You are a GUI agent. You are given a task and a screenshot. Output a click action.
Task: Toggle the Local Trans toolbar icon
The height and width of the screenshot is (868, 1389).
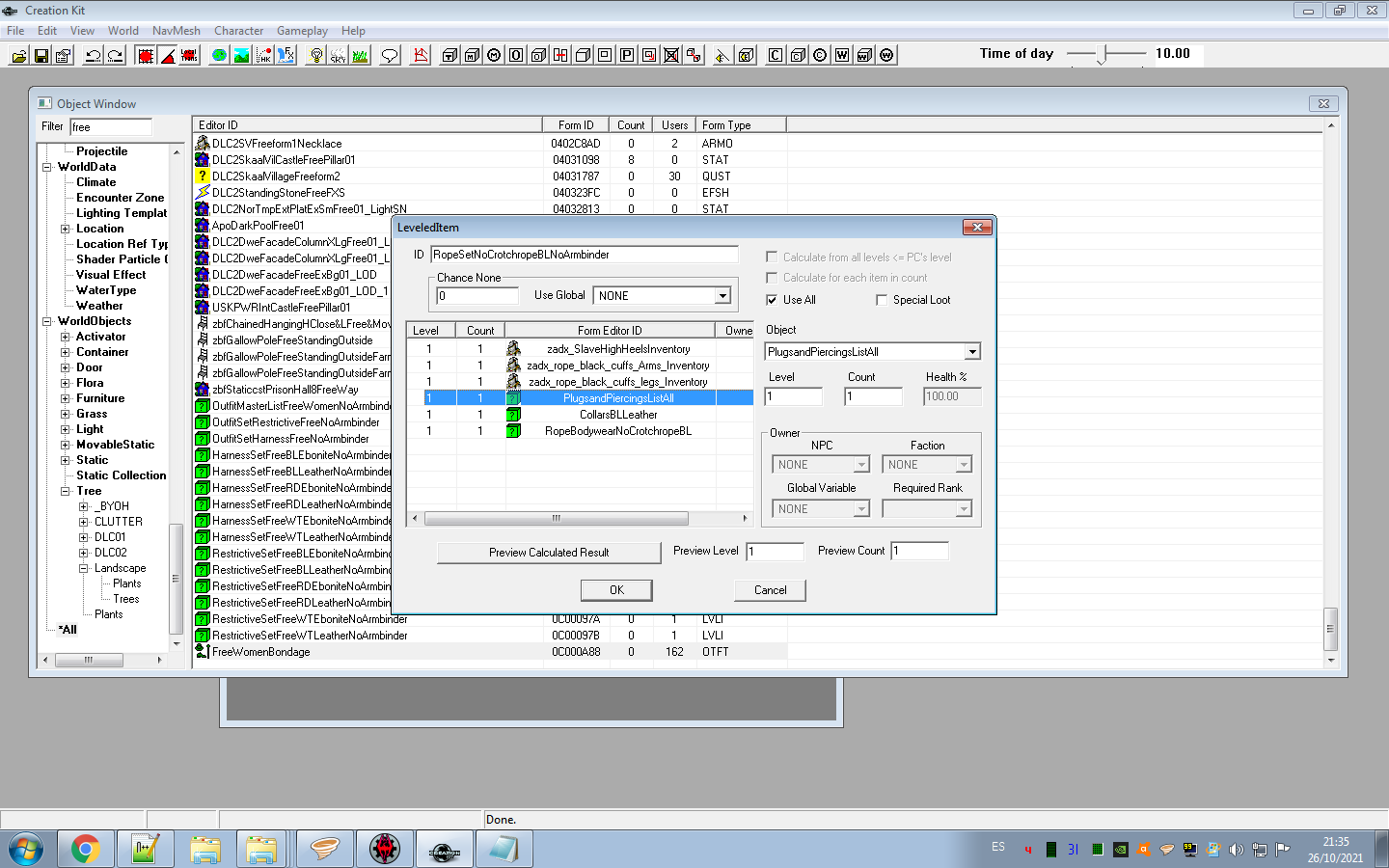click(x=190, y=55)
